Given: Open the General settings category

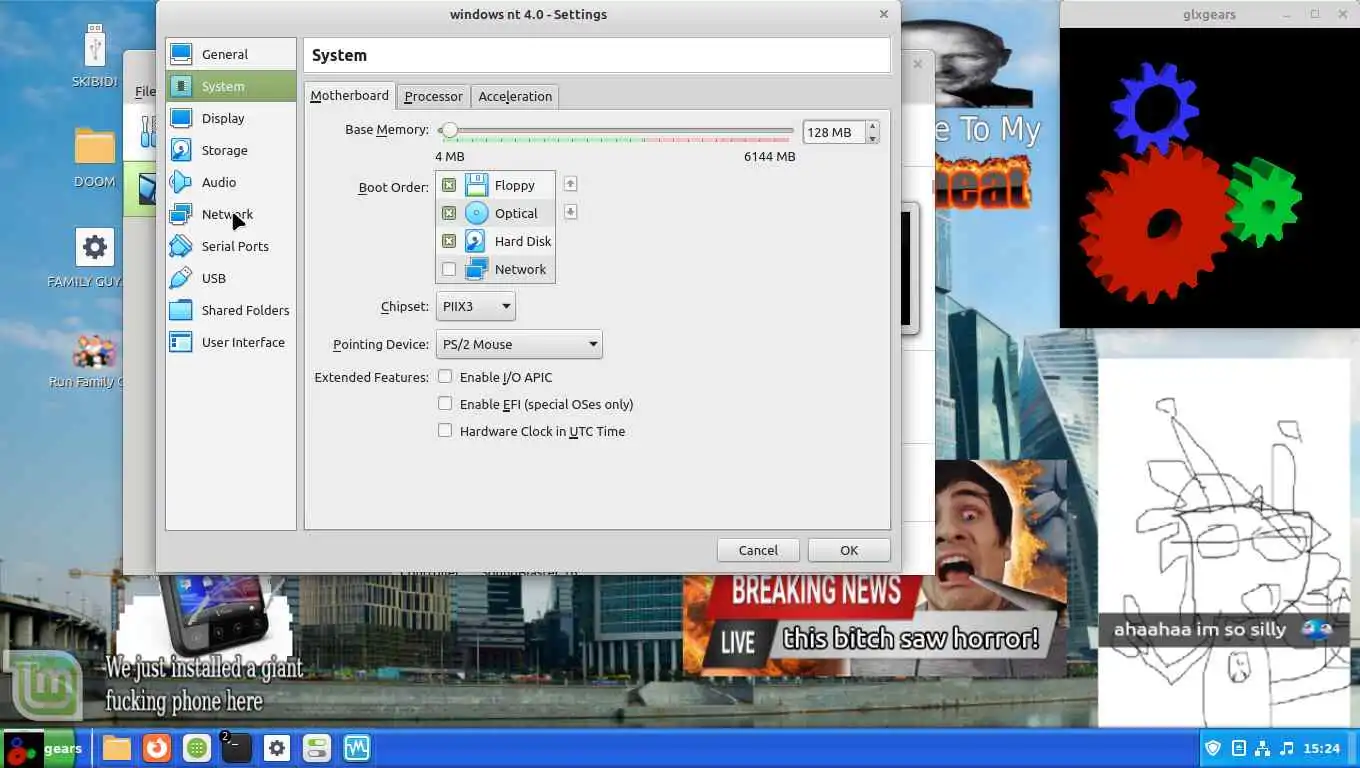Looking at the screenshot, I should point(231,54).
